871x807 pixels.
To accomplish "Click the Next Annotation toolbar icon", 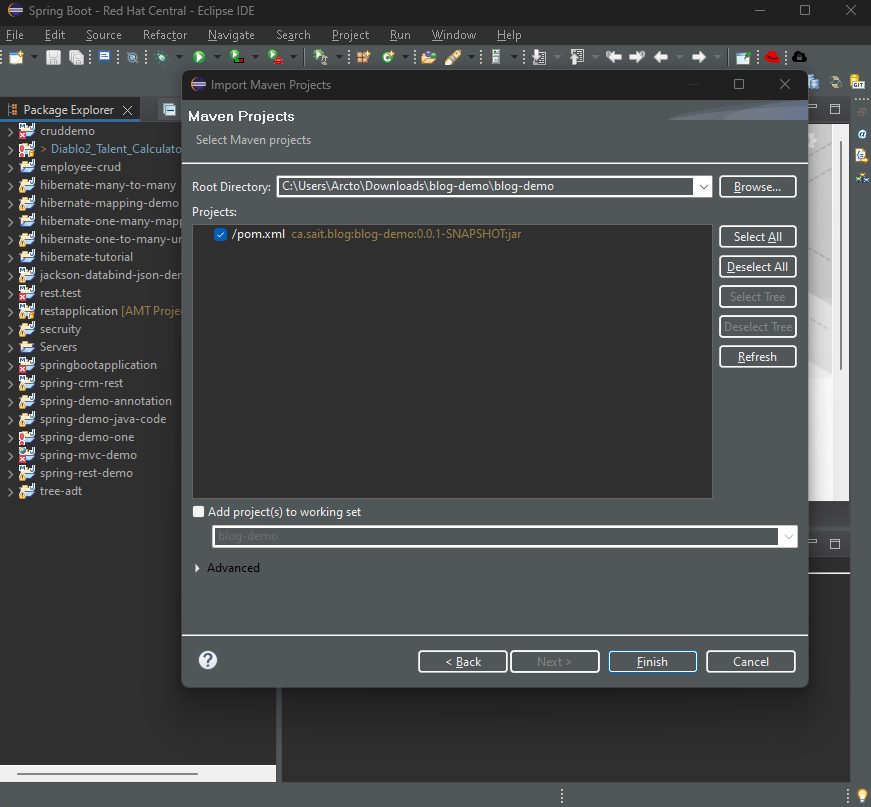I will tap(539, 57).
